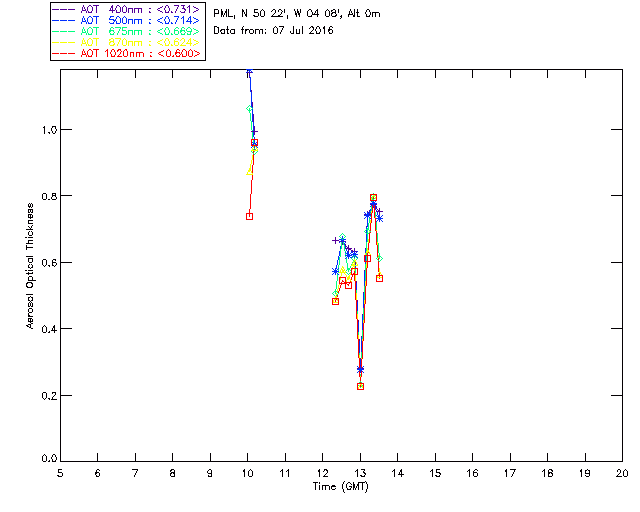Click the AOT 870nm legend entry
This screenshot has height=512, width=640.
click(127, 42)
